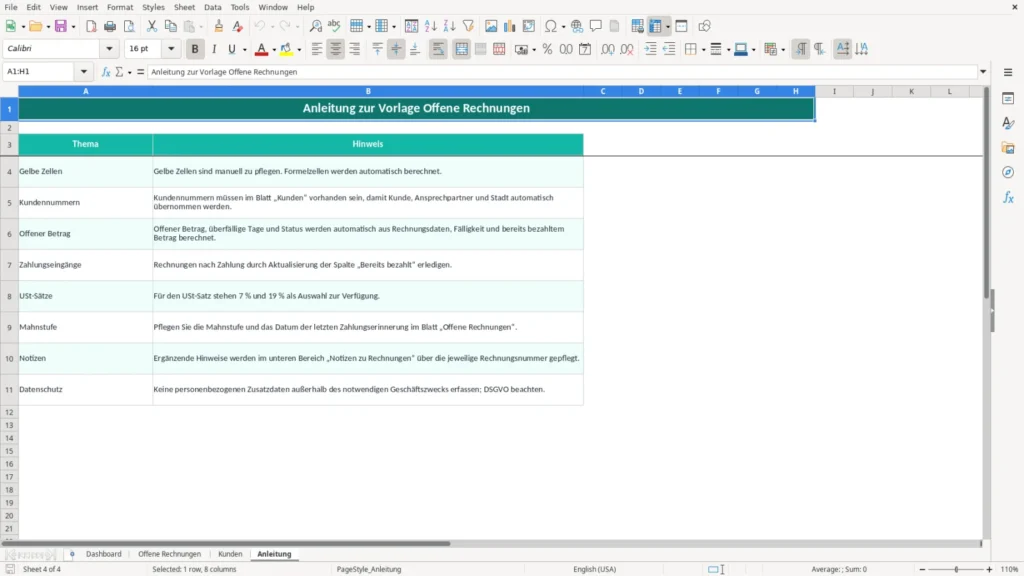Click the Clone Formatting paintbrush icon

(219, 26)
